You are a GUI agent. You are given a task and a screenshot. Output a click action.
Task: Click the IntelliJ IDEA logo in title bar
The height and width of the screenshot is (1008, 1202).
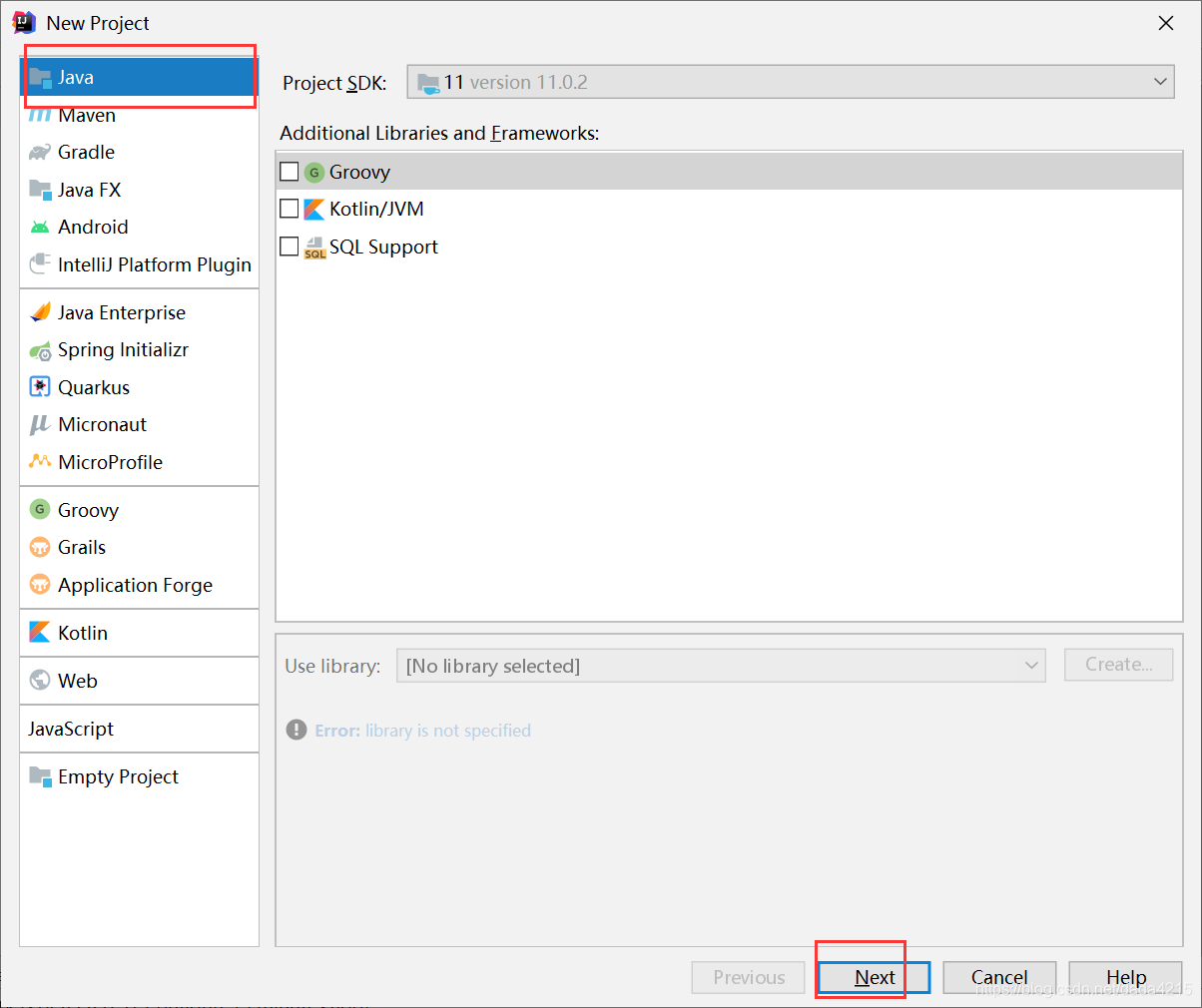24,22
